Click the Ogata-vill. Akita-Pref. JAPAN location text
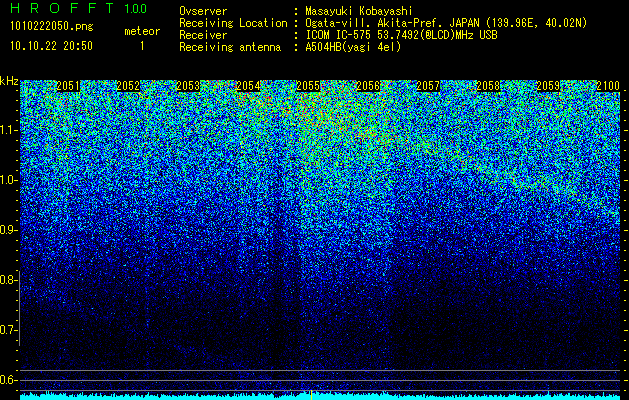The width and height of the screenshot is (629, 400). tap(446, 23)
